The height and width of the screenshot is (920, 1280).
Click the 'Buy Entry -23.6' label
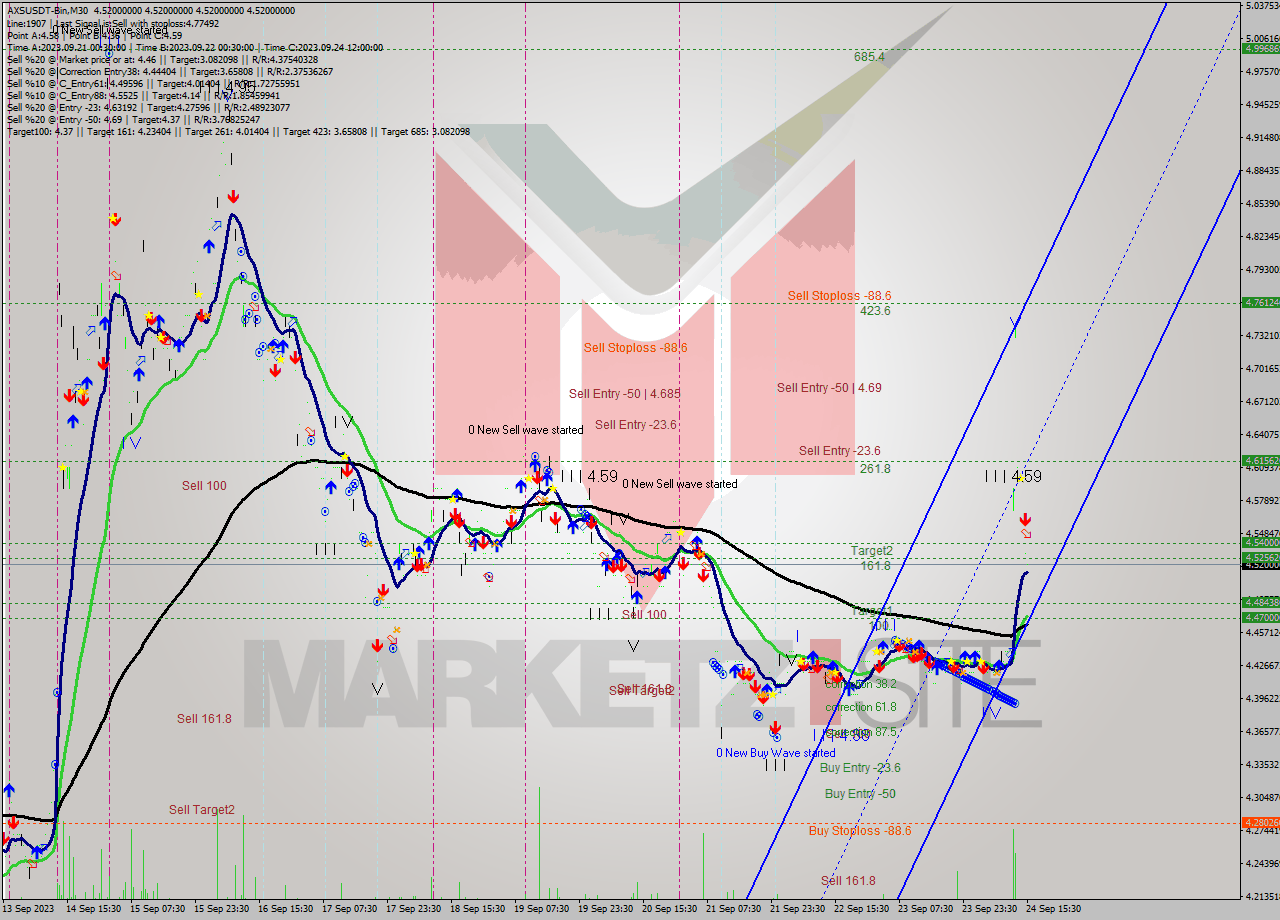coord(860,768)
